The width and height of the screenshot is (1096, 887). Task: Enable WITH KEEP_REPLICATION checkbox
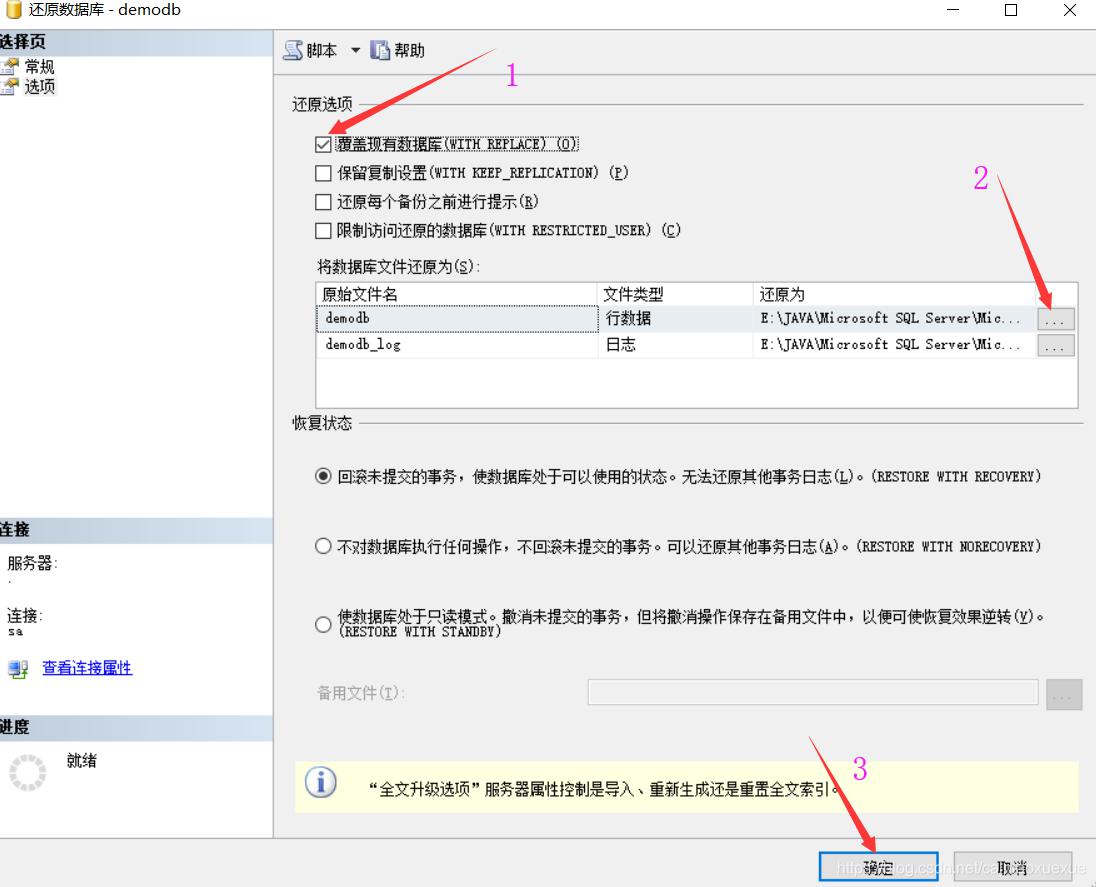coord(323,173)
